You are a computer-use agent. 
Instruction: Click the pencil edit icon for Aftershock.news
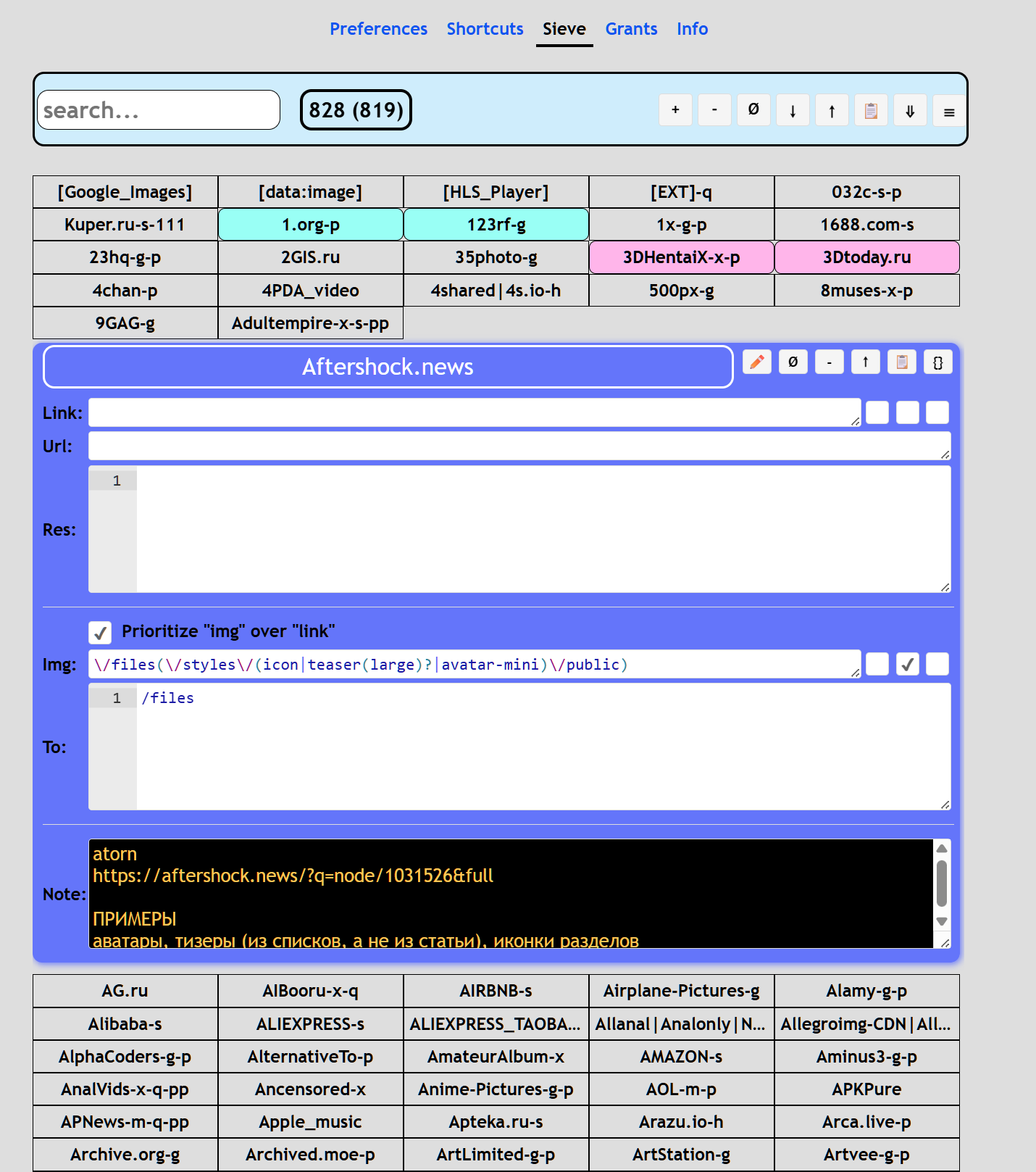[757, 362]
